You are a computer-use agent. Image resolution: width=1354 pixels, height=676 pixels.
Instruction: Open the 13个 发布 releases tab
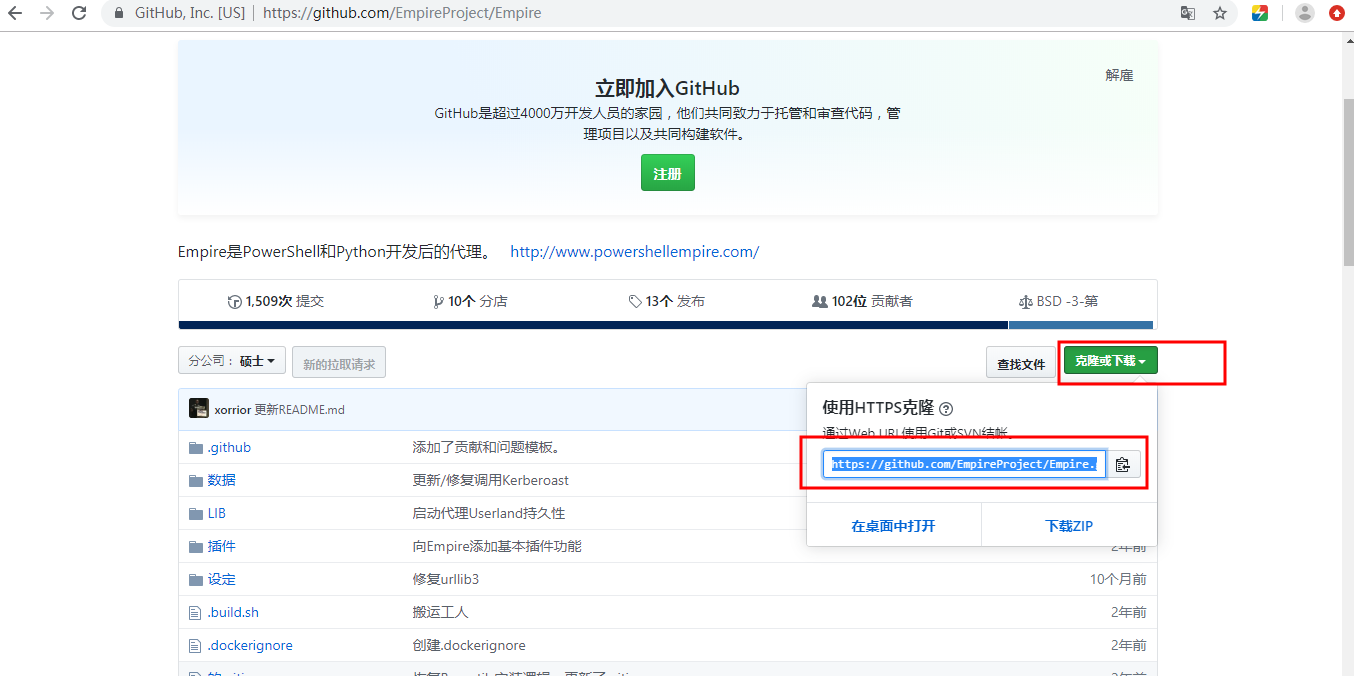point(666,301)
